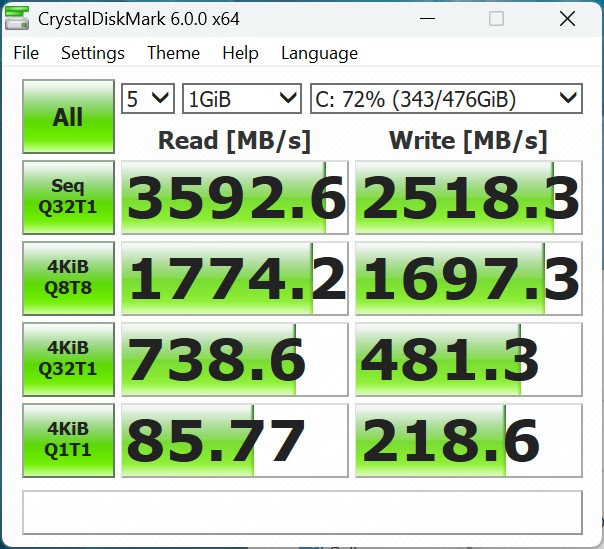Select the 4KiB Q32T1 read result 738.6
The image size is (604, 549).
coord(235,359)
